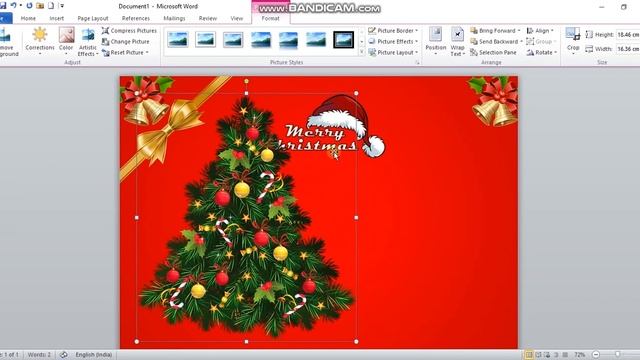The image size is (640, 360).
Task: Expand the Undo history dropdown arrow
Action: (x=20, y=6)
